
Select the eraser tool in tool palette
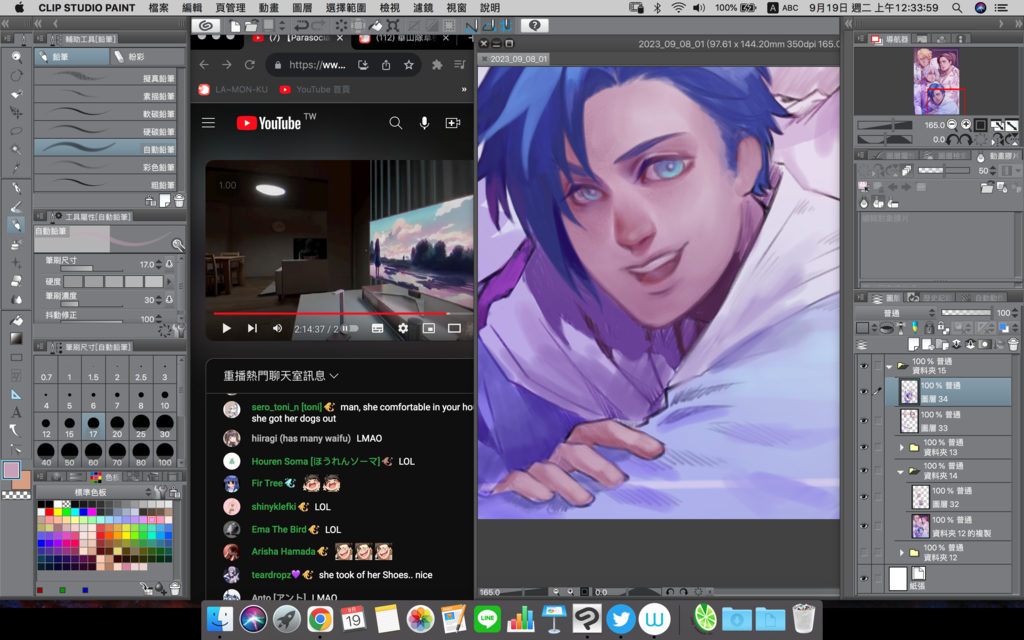point(16,281)
